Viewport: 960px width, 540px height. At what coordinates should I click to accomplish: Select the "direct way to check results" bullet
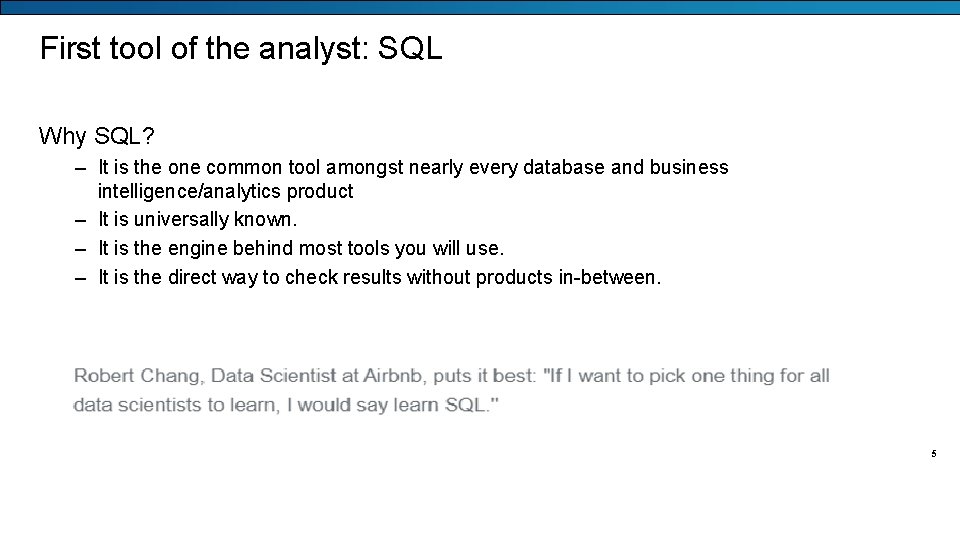379,277
